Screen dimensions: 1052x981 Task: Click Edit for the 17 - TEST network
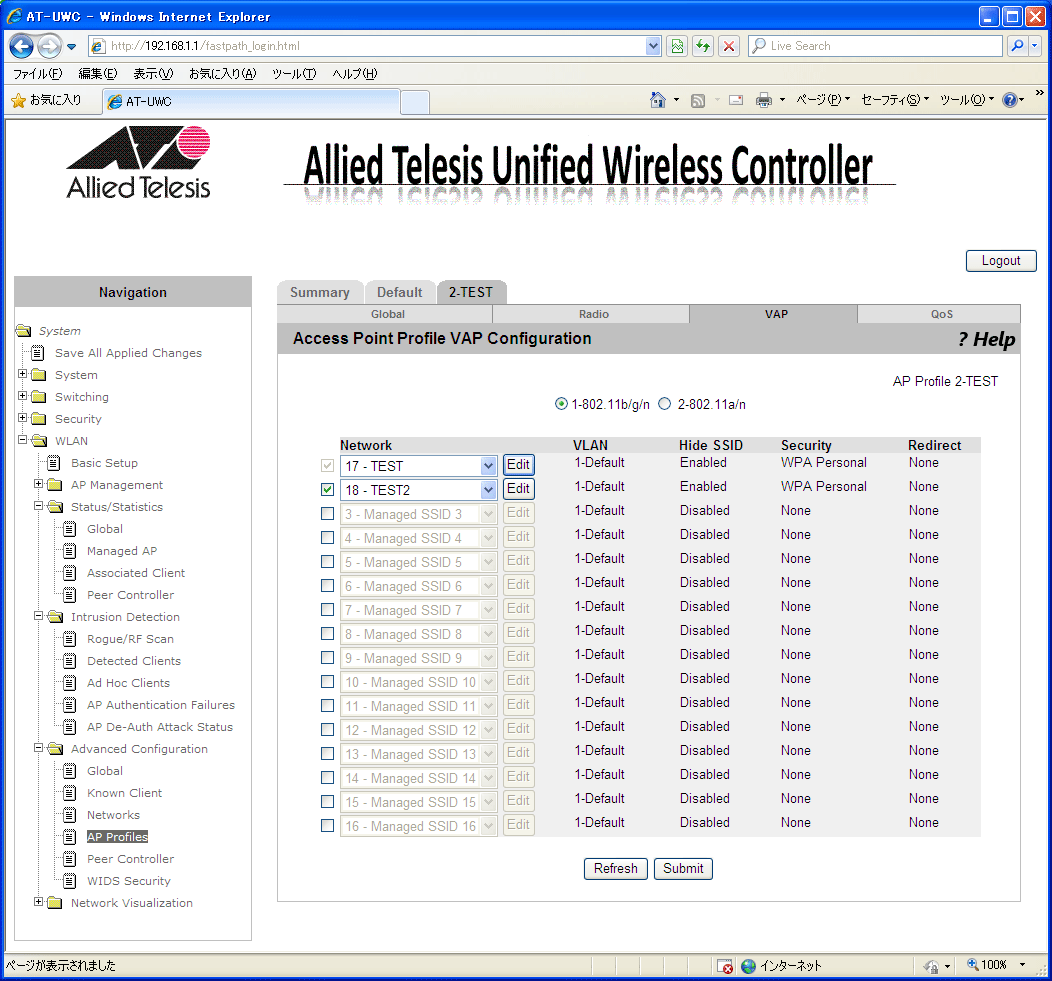[x=519, y=464]
